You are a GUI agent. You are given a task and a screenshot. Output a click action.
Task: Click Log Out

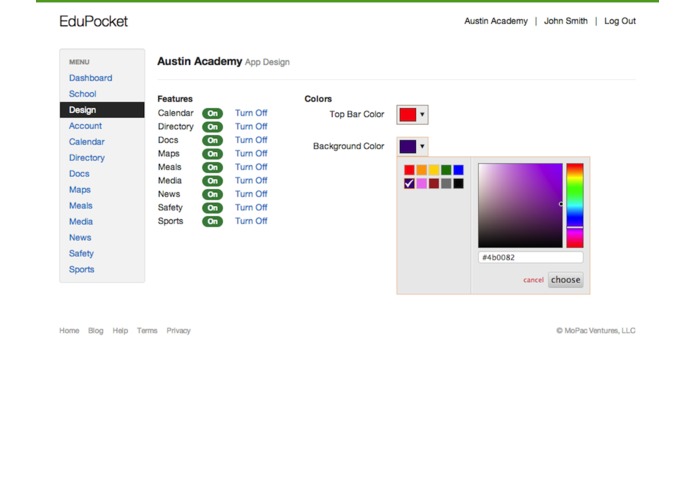620,21
